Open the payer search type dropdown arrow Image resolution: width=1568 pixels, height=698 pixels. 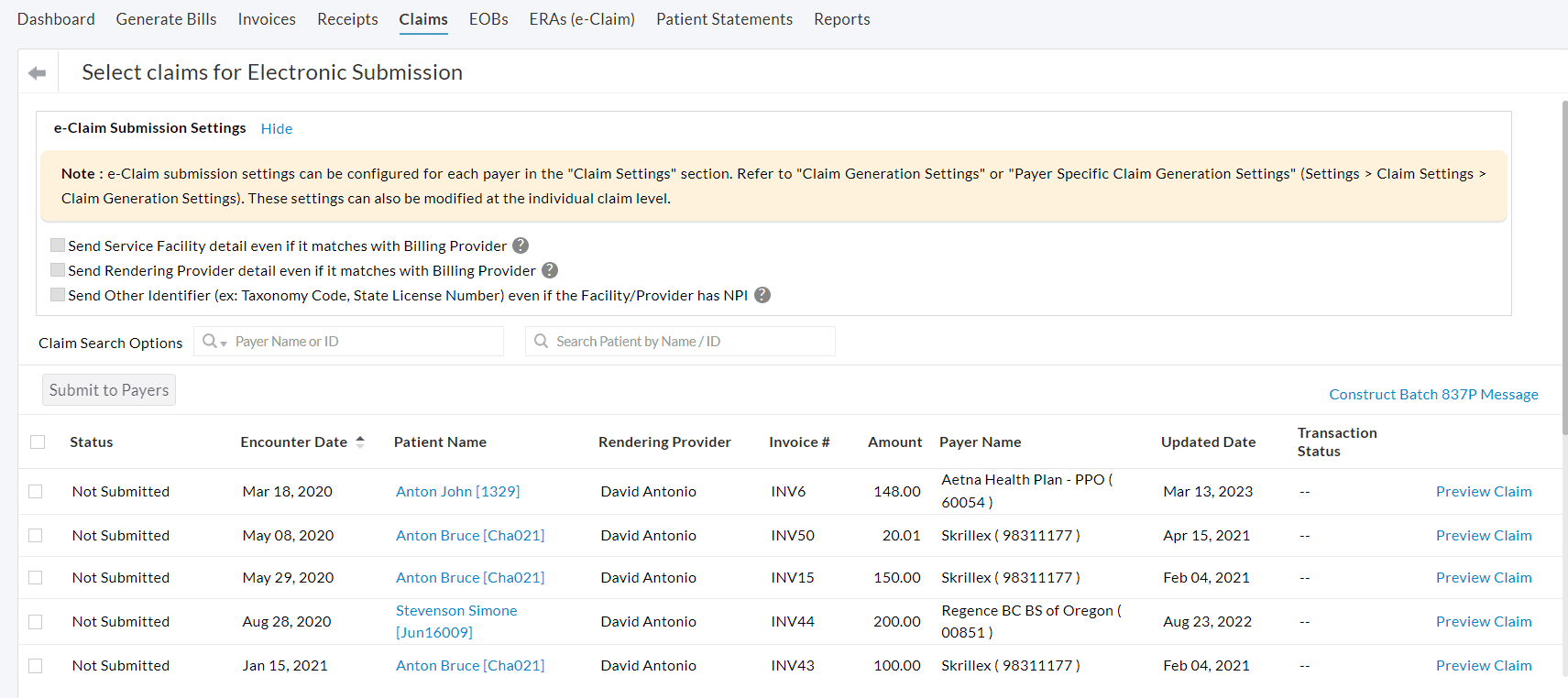(224, 343)
